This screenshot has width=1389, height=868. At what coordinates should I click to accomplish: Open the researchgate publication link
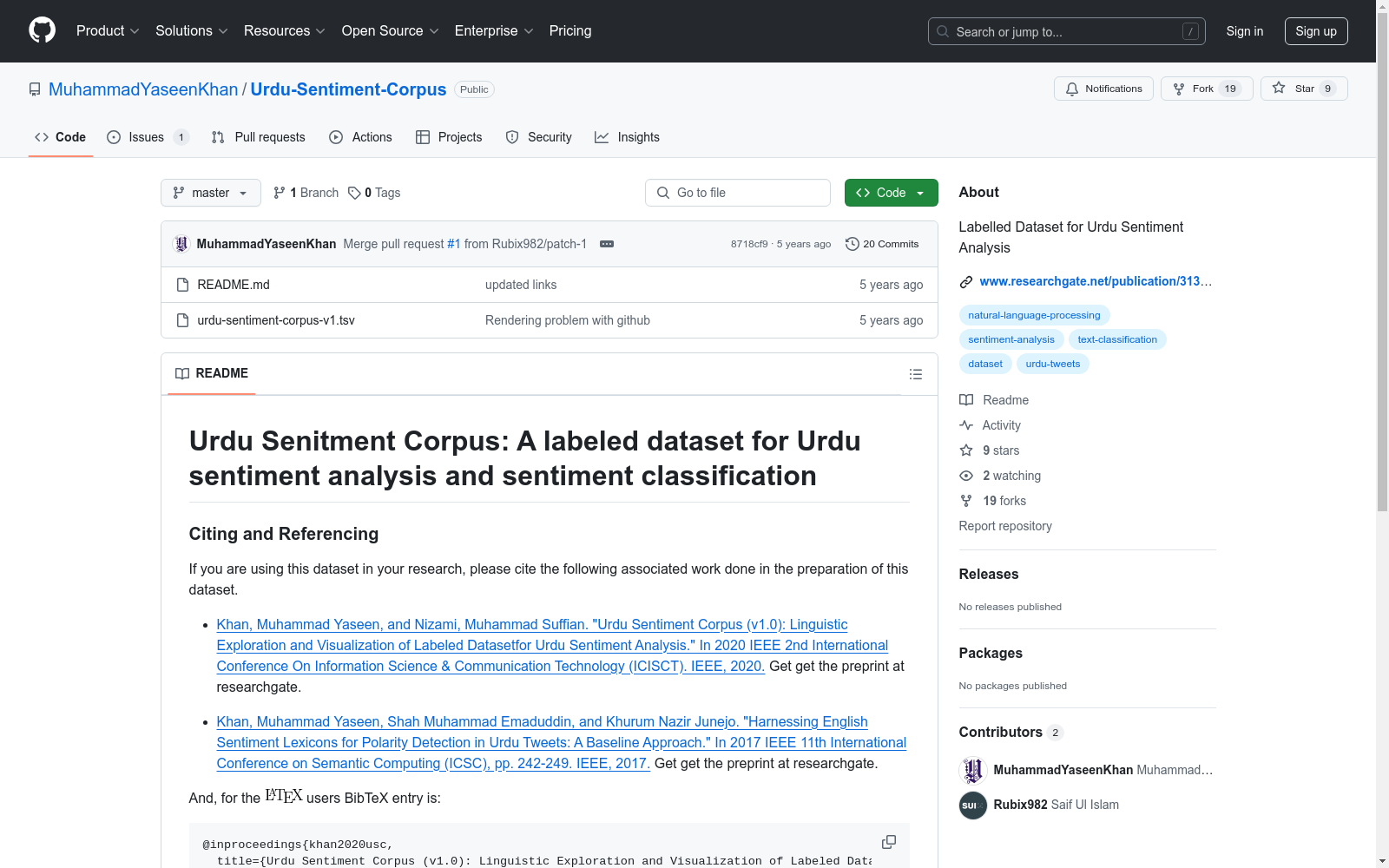[1096, 281]
